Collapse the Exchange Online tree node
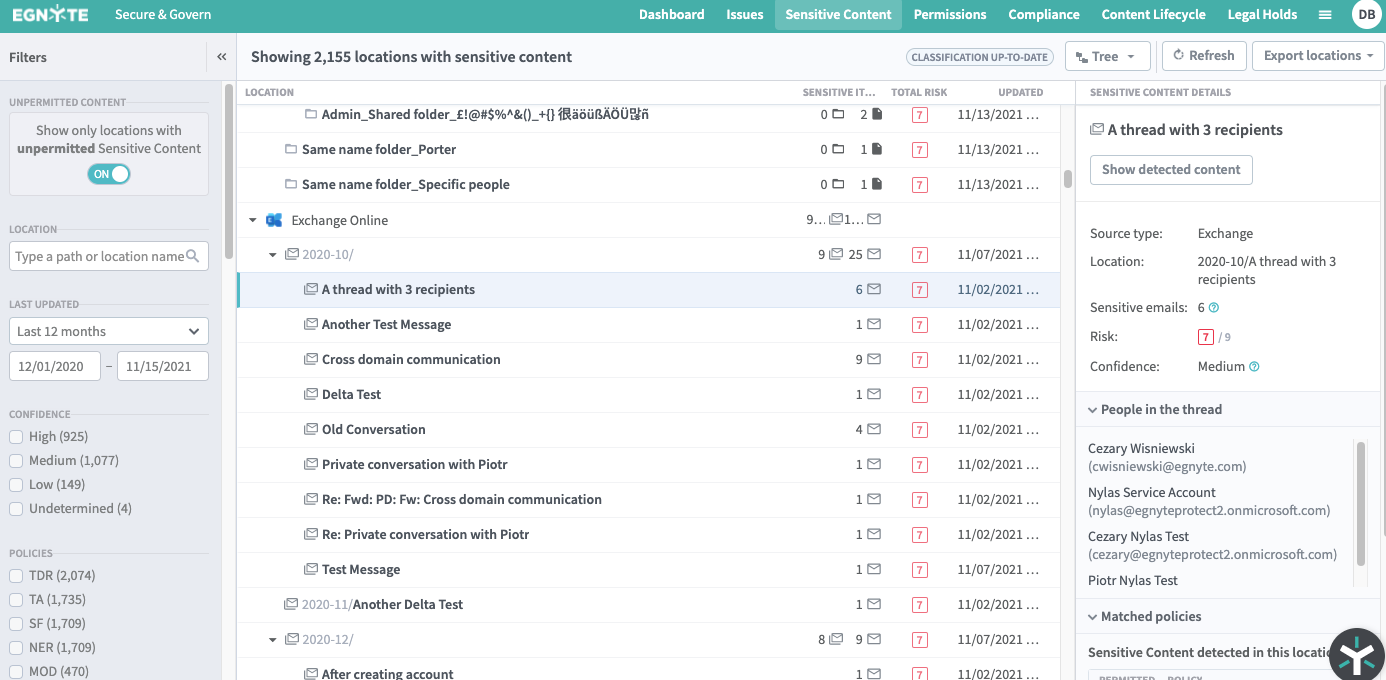The width and height of the screenshot is (1386, 680). (253, 220)
